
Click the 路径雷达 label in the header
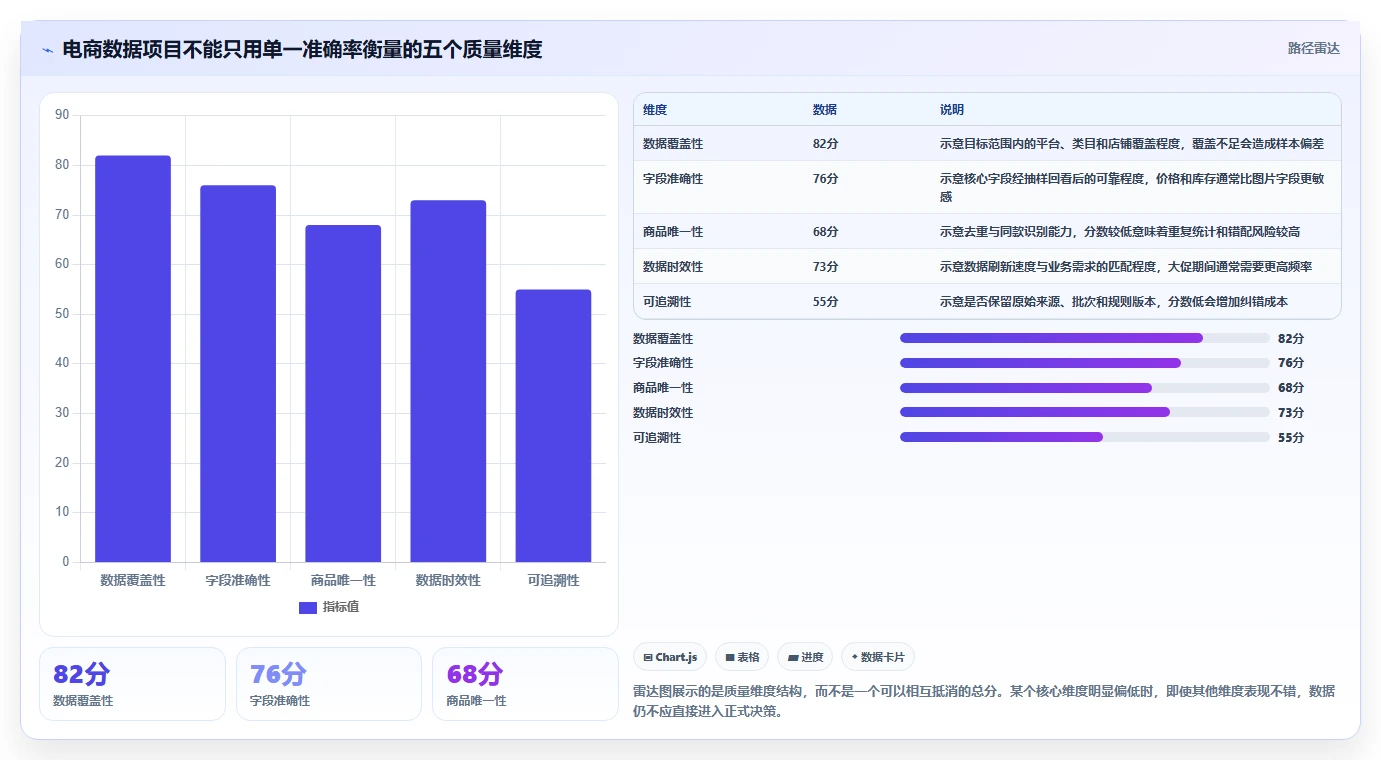tap(1313, 48)
